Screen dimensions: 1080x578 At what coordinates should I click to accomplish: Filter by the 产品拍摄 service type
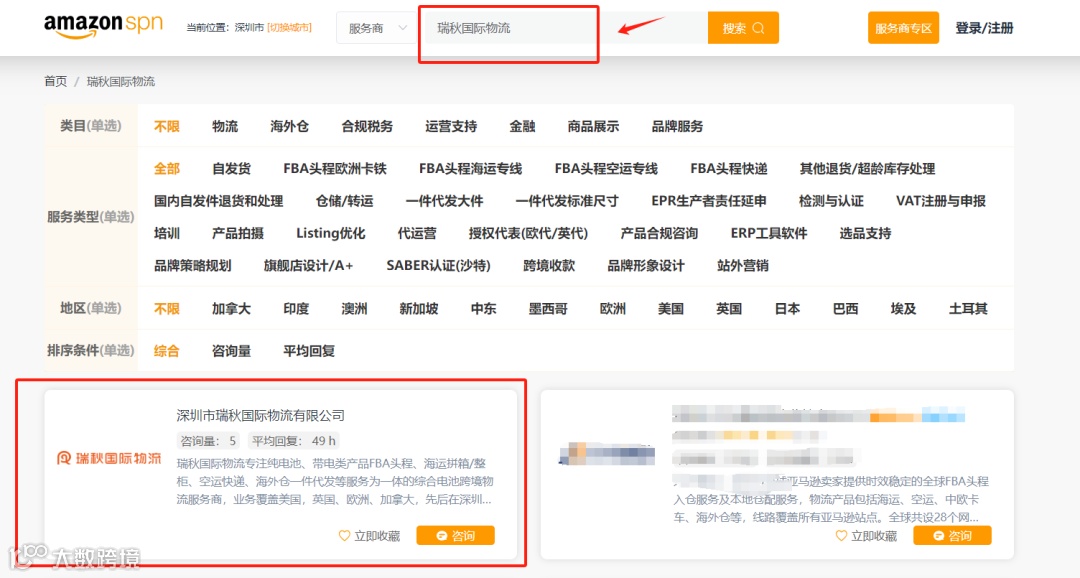[x=238, y=233]
